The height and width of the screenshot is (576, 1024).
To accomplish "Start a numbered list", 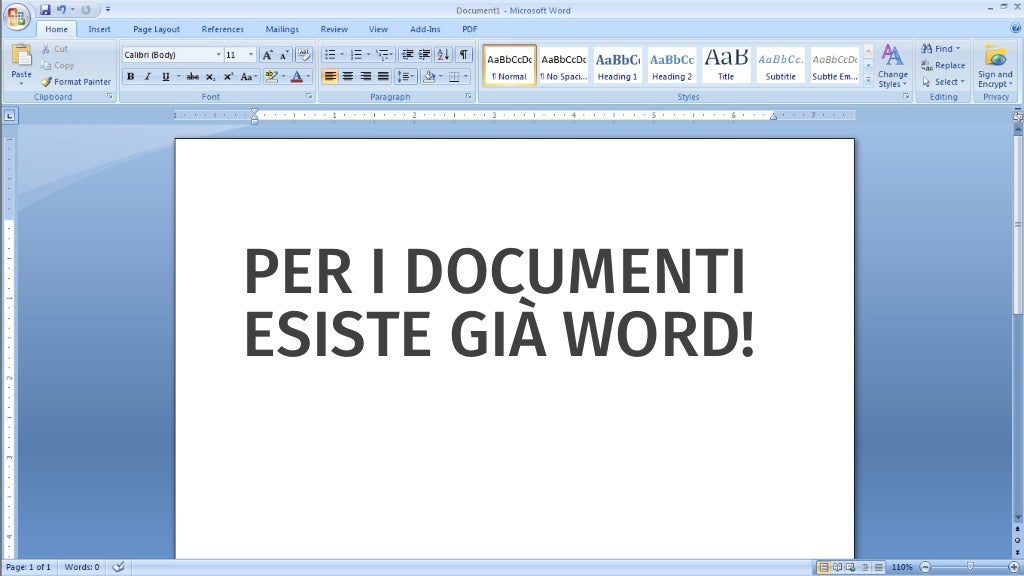I will coord(356,55).
